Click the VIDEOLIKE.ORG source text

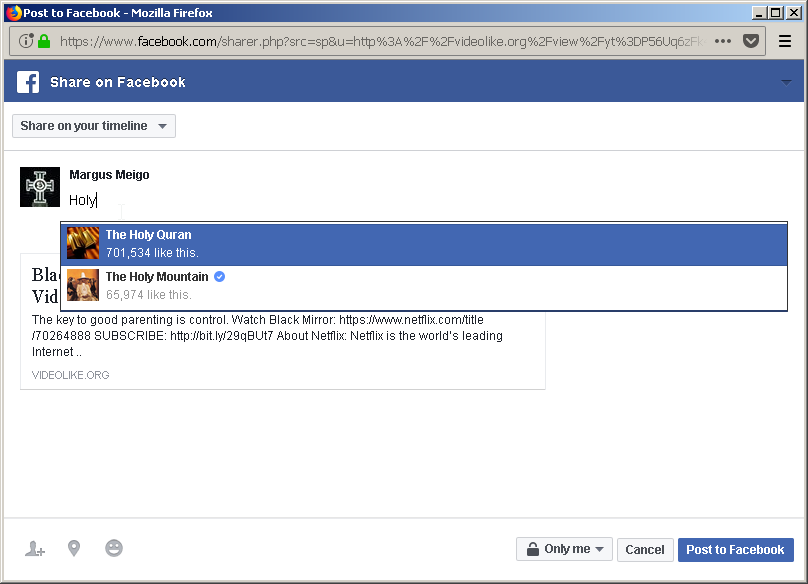pos(71,375)
